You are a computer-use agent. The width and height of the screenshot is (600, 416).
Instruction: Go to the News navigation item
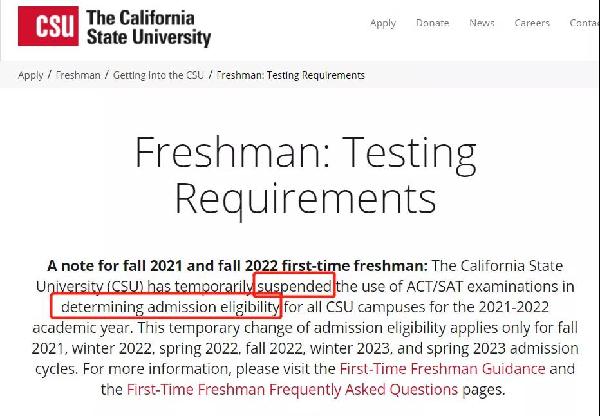point(482,23)
